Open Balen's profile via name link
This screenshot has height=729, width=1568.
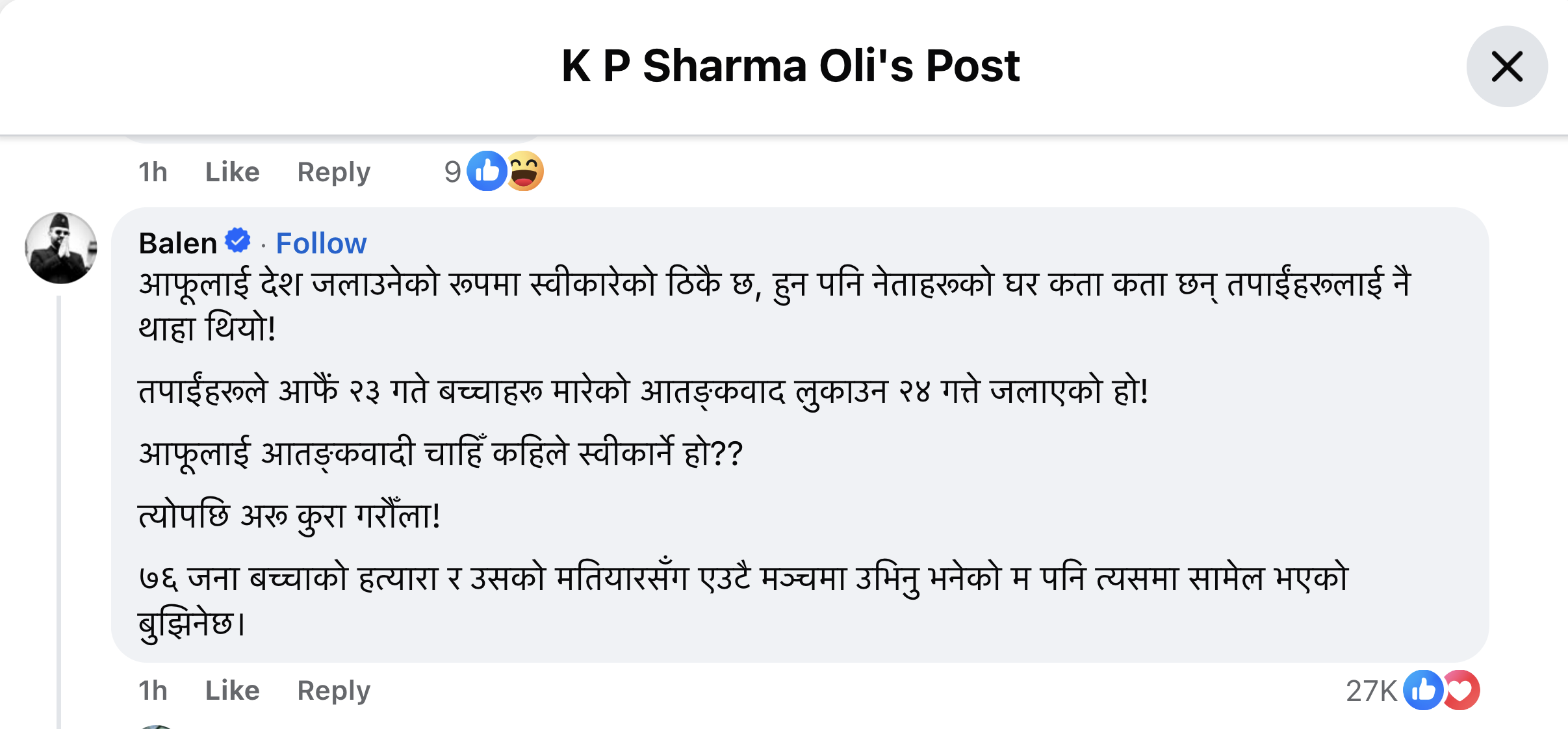pyautogui.click(x=177, y=244)
